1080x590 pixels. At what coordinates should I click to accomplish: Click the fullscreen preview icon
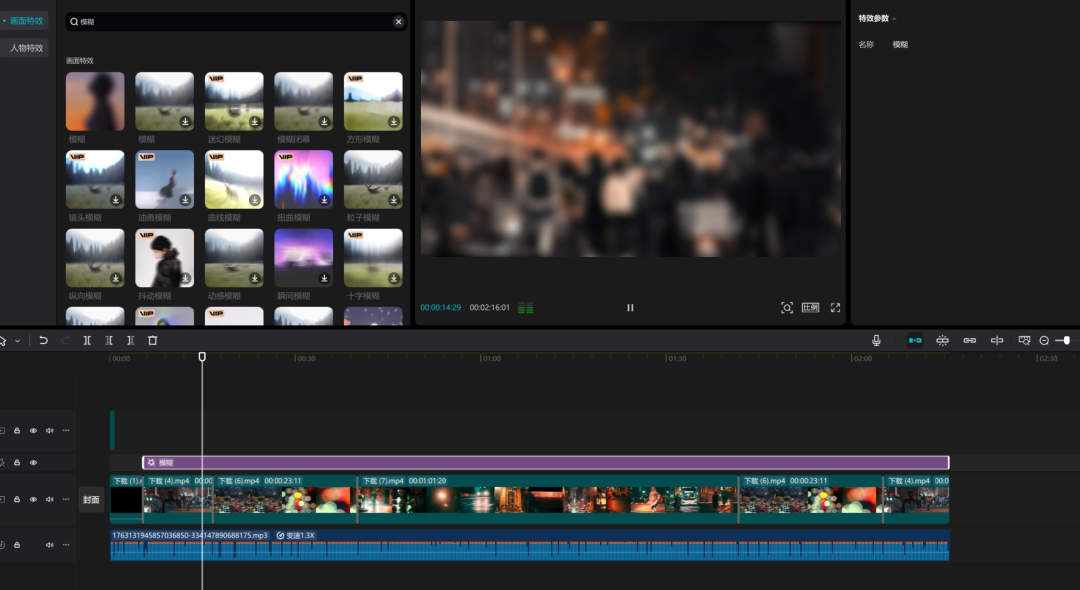pos(835,308)
